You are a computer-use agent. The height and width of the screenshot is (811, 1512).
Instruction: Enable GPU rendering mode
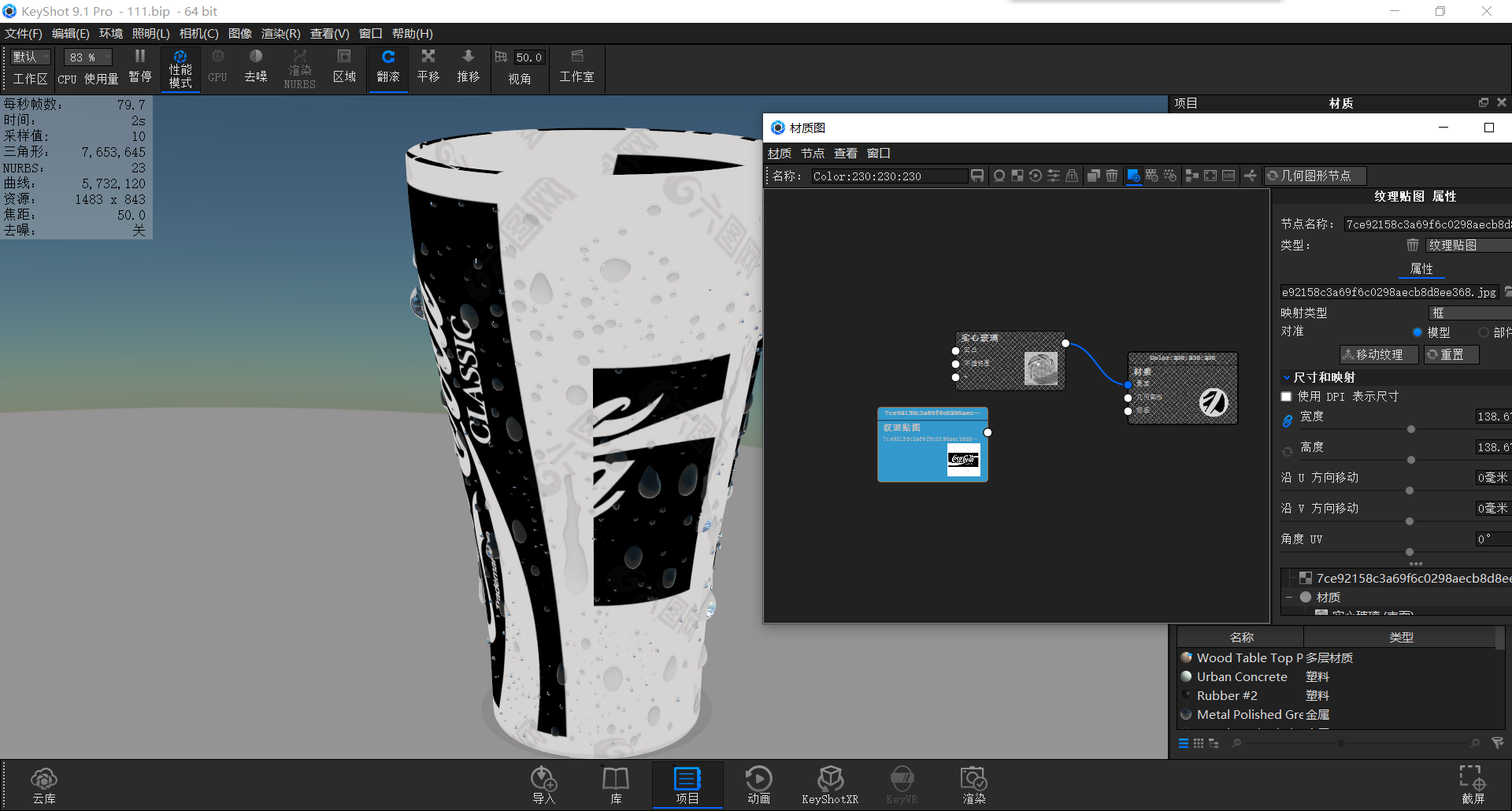(217, 69)
